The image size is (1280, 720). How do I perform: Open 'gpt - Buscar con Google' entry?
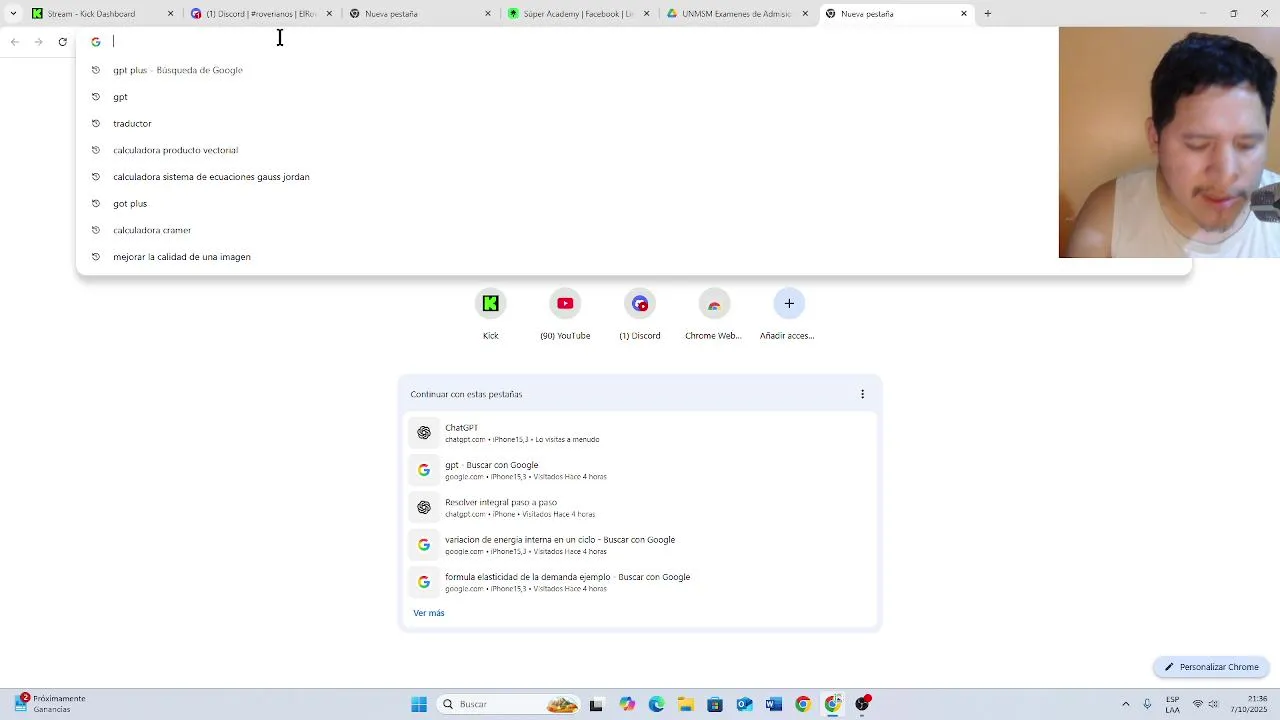[640, 470]
